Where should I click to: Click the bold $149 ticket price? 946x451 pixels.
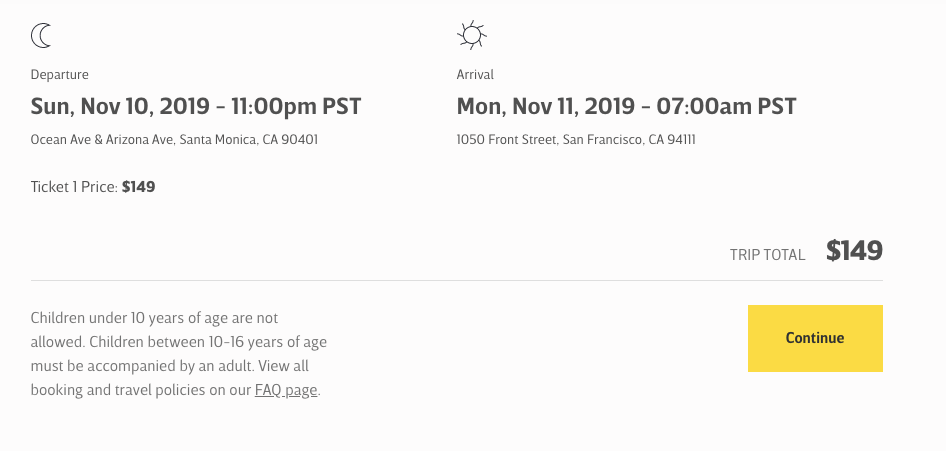point(138,187)
